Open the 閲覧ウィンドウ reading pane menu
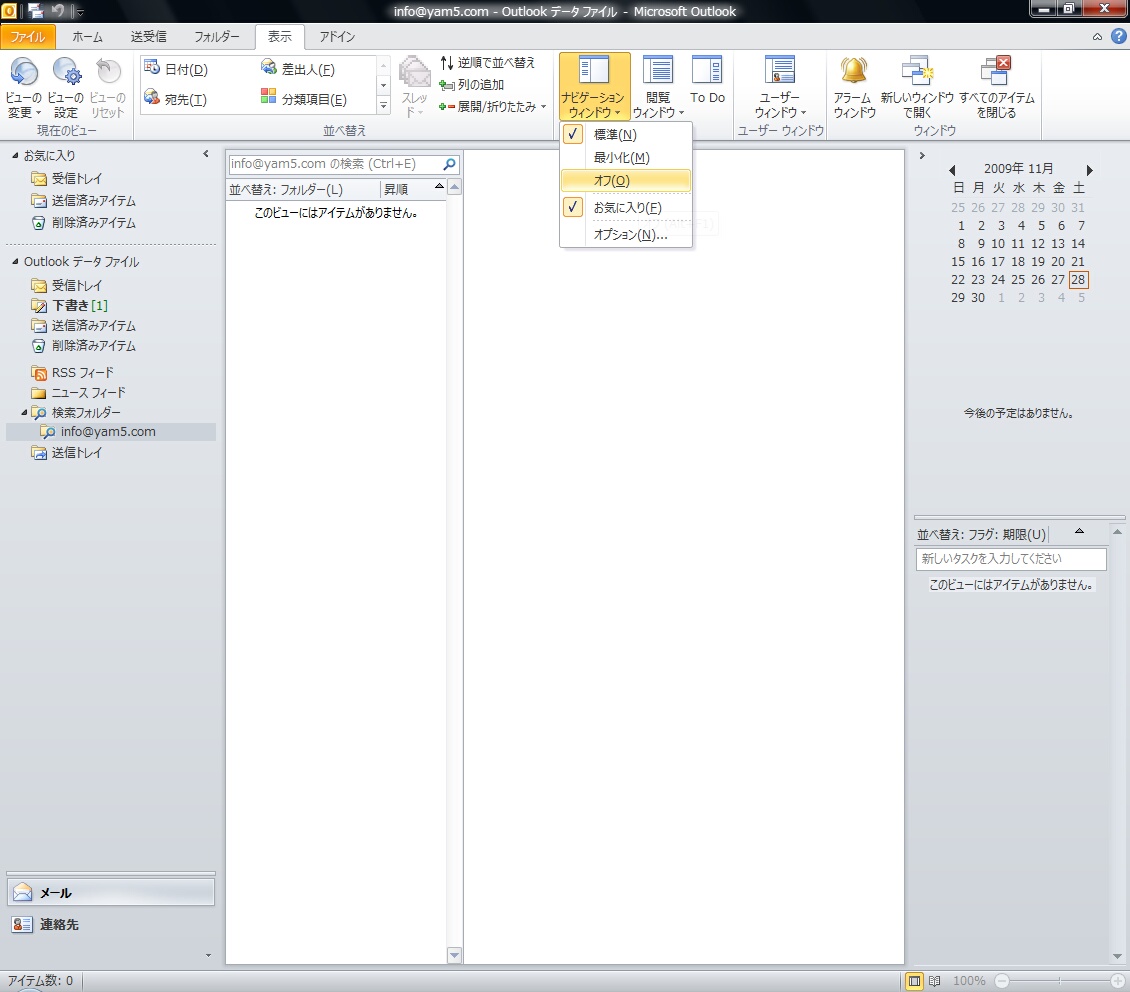 657,86
